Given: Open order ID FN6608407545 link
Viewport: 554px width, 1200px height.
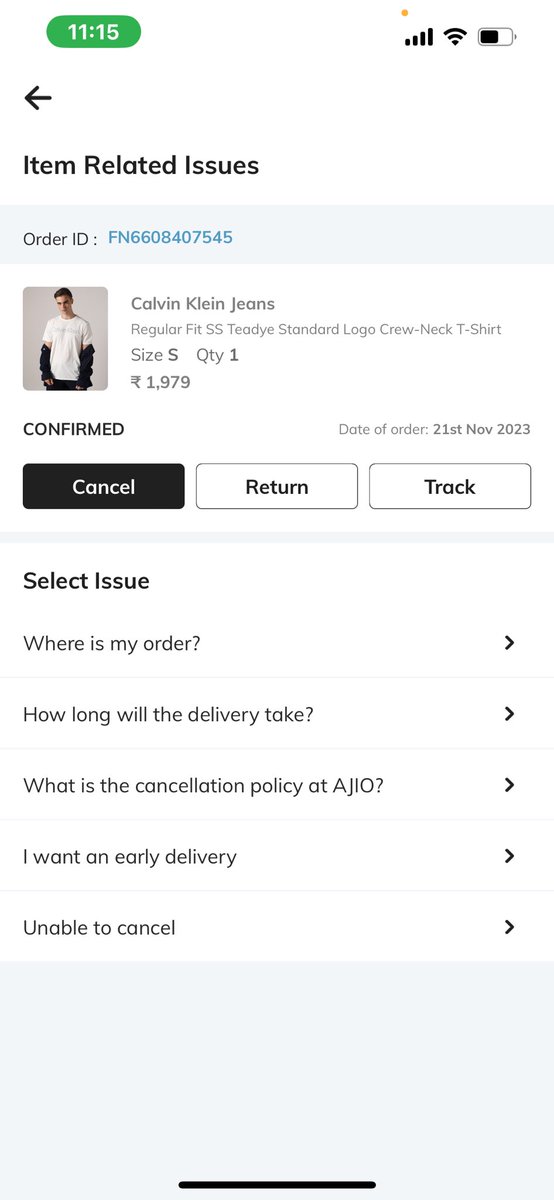Looking at the screenshot, I should [170, 237].
